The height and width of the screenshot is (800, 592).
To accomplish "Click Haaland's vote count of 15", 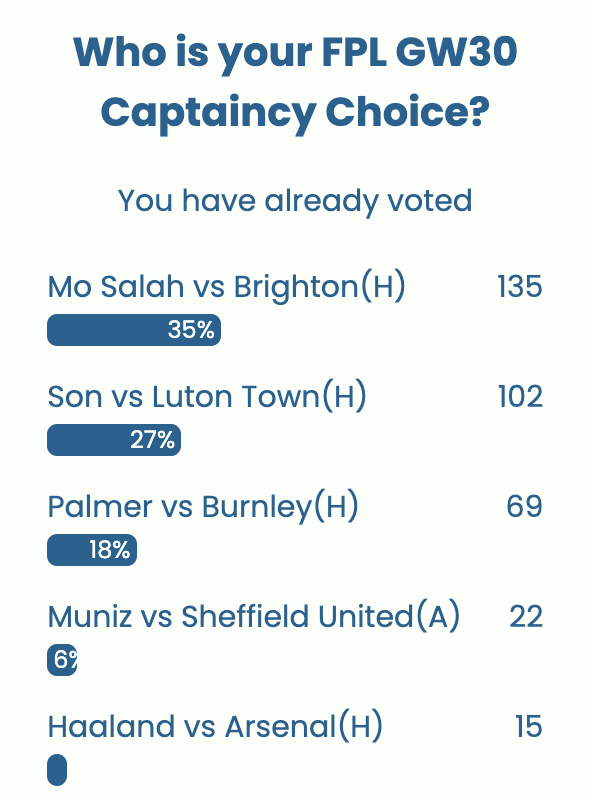I will coord(527,727).
